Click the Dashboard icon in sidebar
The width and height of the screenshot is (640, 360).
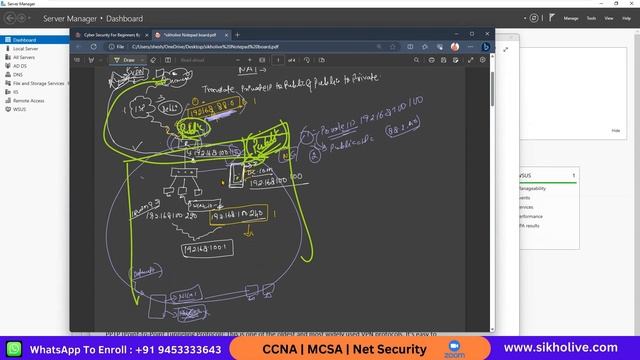8,40
